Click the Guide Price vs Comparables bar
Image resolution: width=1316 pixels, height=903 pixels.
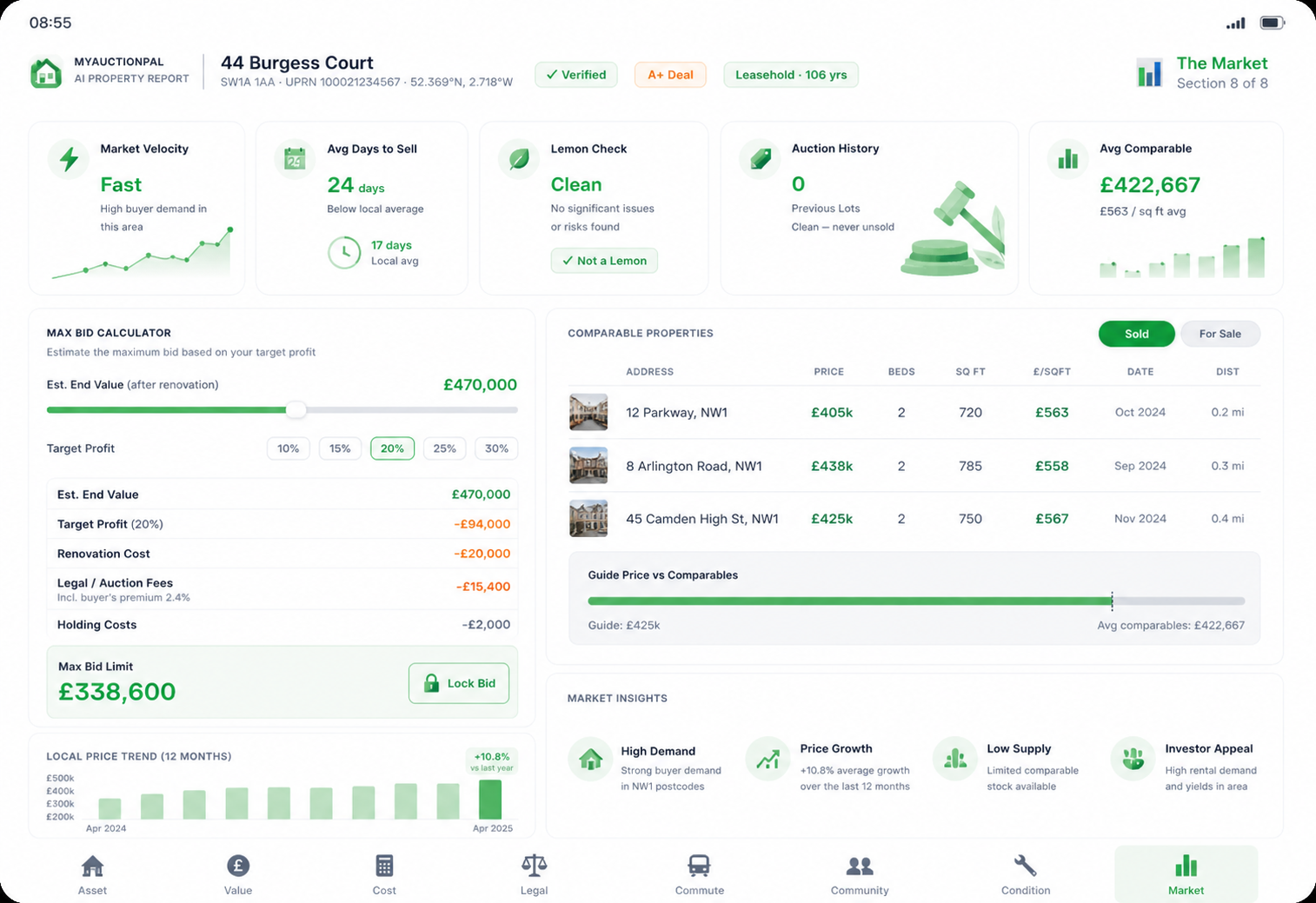916,601
